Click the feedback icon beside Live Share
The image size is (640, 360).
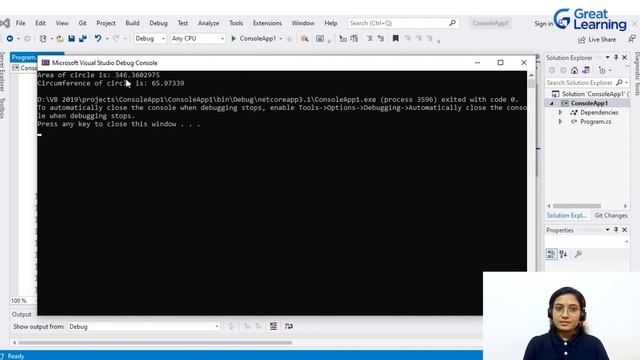point(632,38)
